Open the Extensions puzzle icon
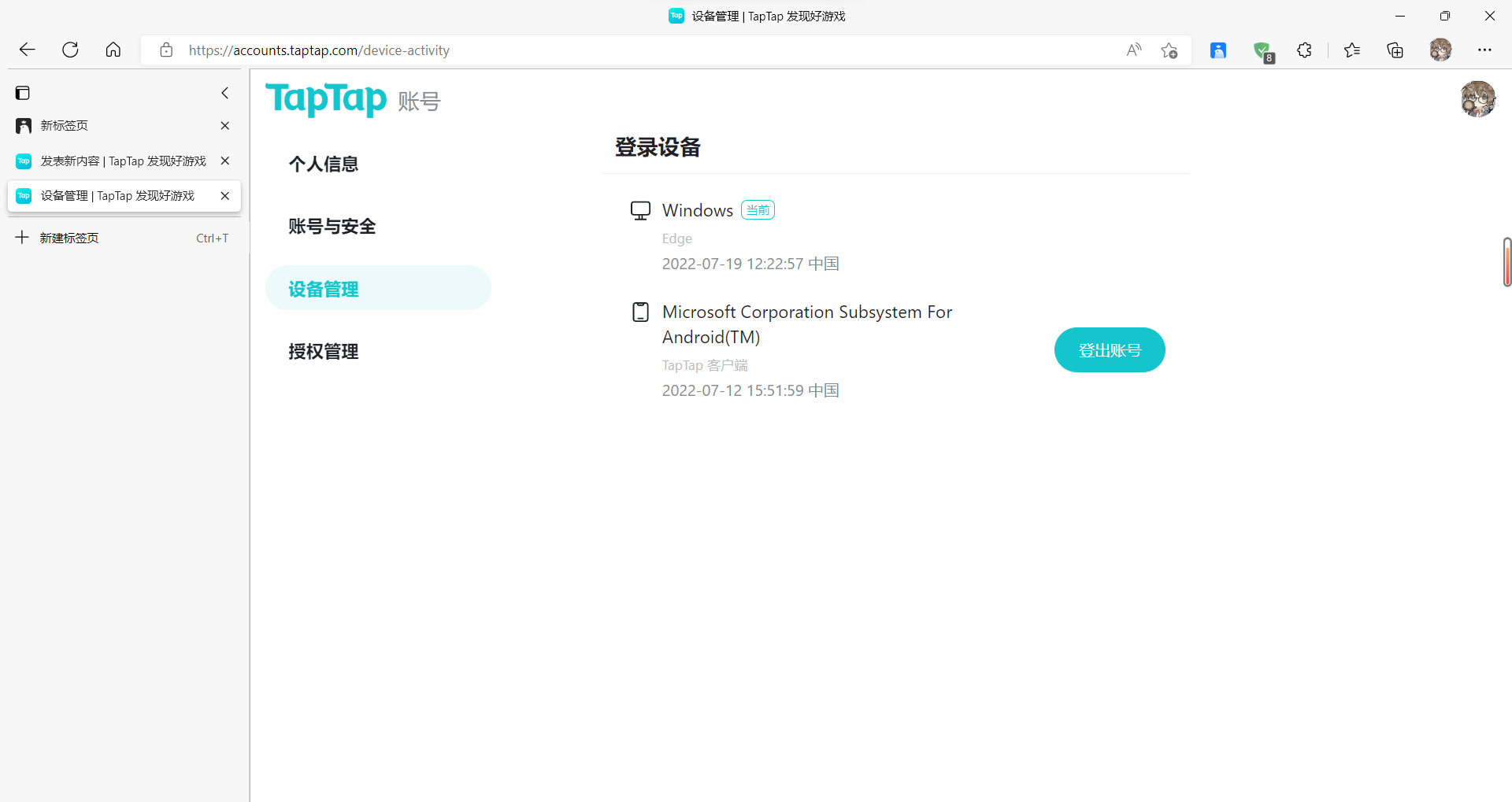This screenshot has width=1512, height=802. click(1304, 50)
